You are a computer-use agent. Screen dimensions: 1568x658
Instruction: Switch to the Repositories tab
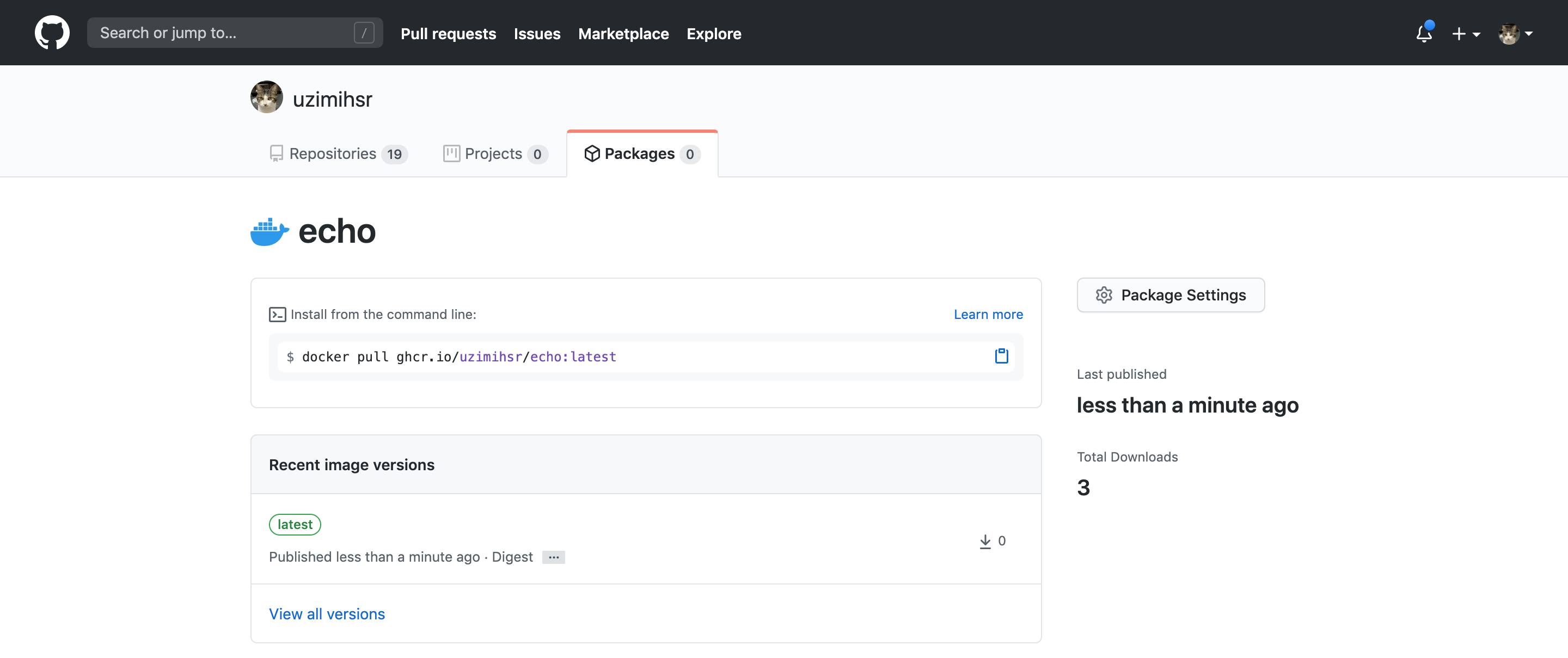339,154
